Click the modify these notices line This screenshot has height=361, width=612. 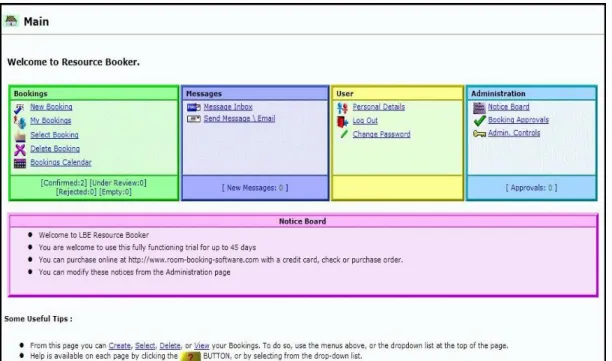[x=134, y=272]
